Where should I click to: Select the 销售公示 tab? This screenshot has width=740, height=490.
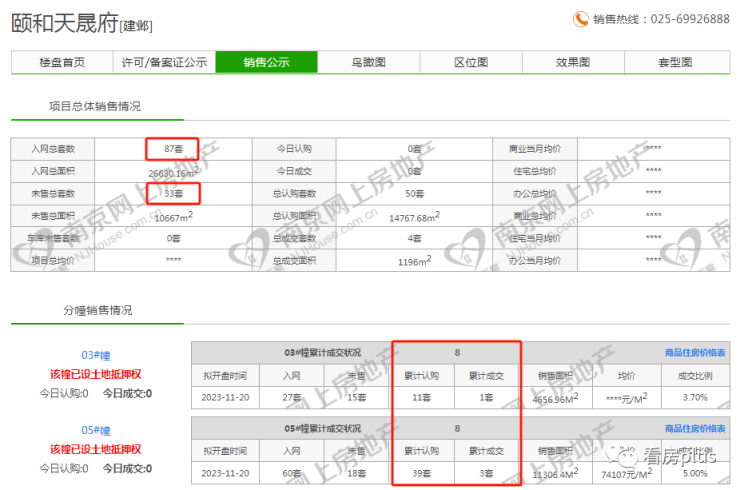pyautogui.click(x=267, y=62)
